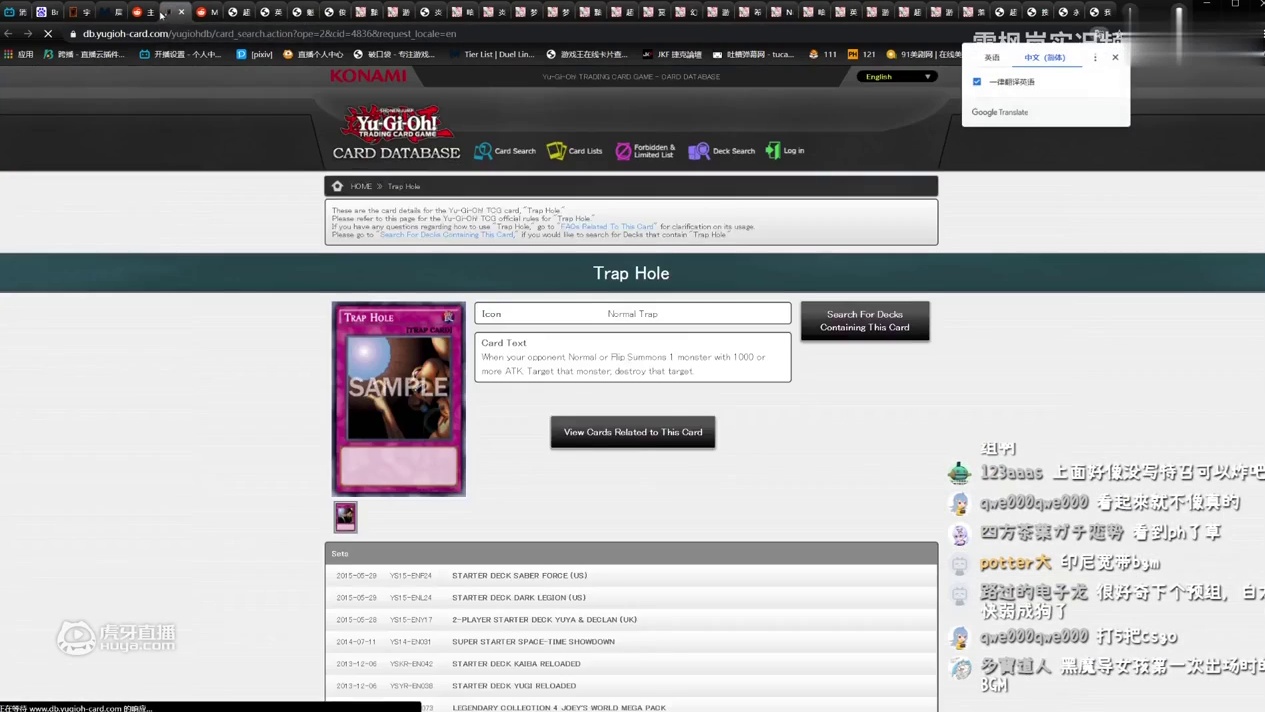Open the 91美剧网 bookmark
Screen dimensions: 1265x712
click(x=923, y=54)
